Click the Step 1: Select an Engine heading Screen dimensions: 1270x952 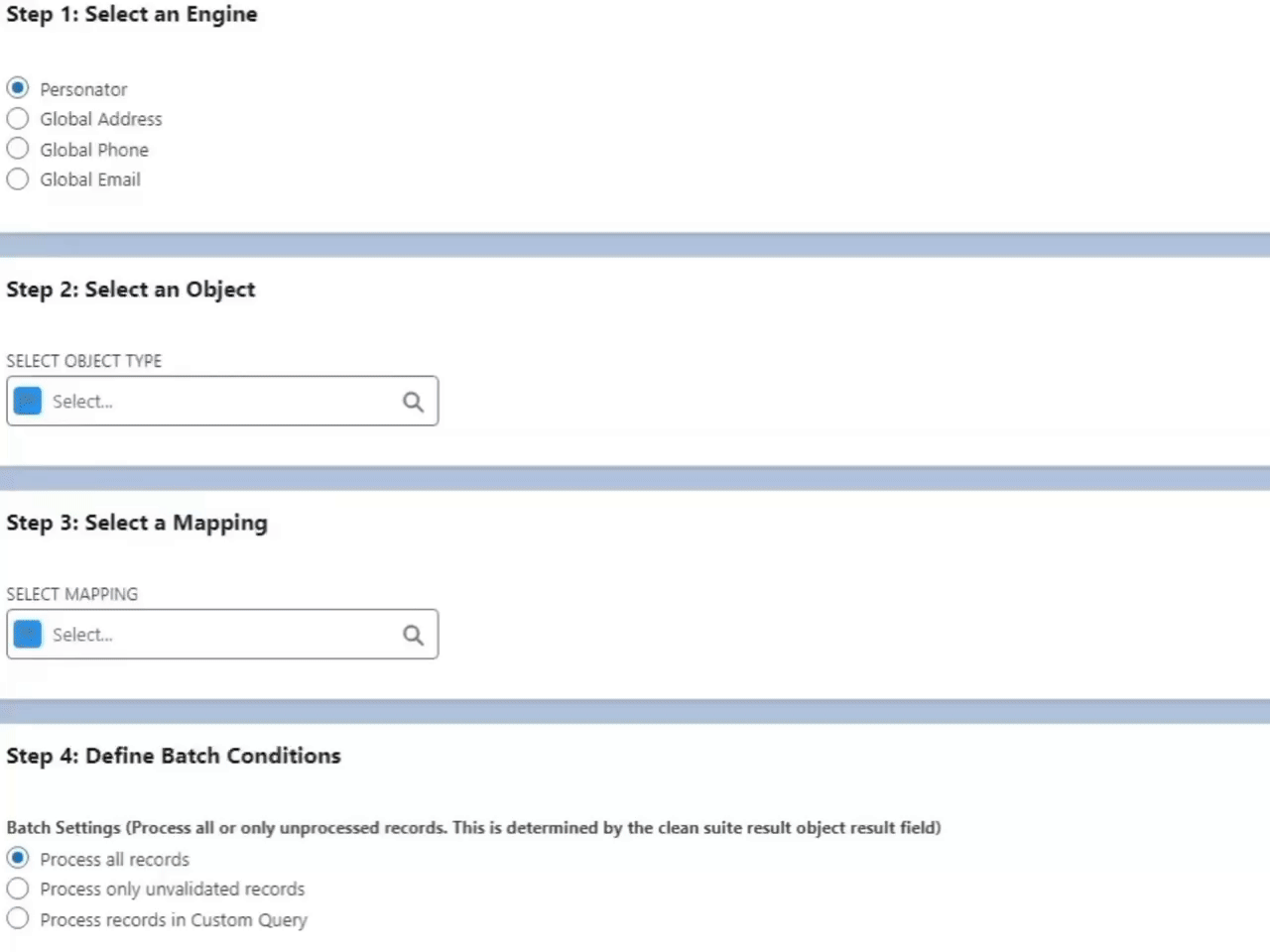click(x=131, y=14)
